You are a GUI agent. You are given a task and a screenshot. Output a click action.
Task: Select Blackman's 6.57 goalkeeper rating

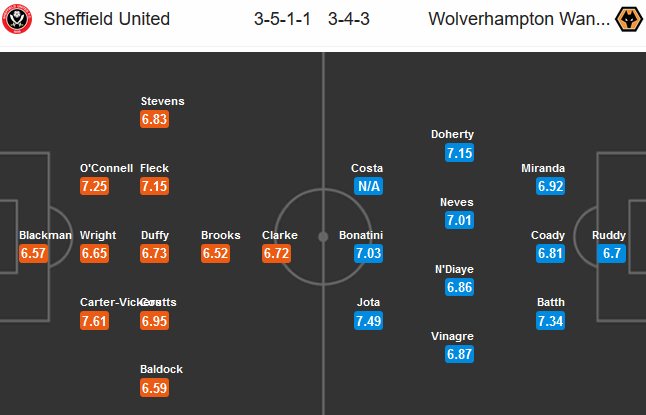(x=33, y=253)
